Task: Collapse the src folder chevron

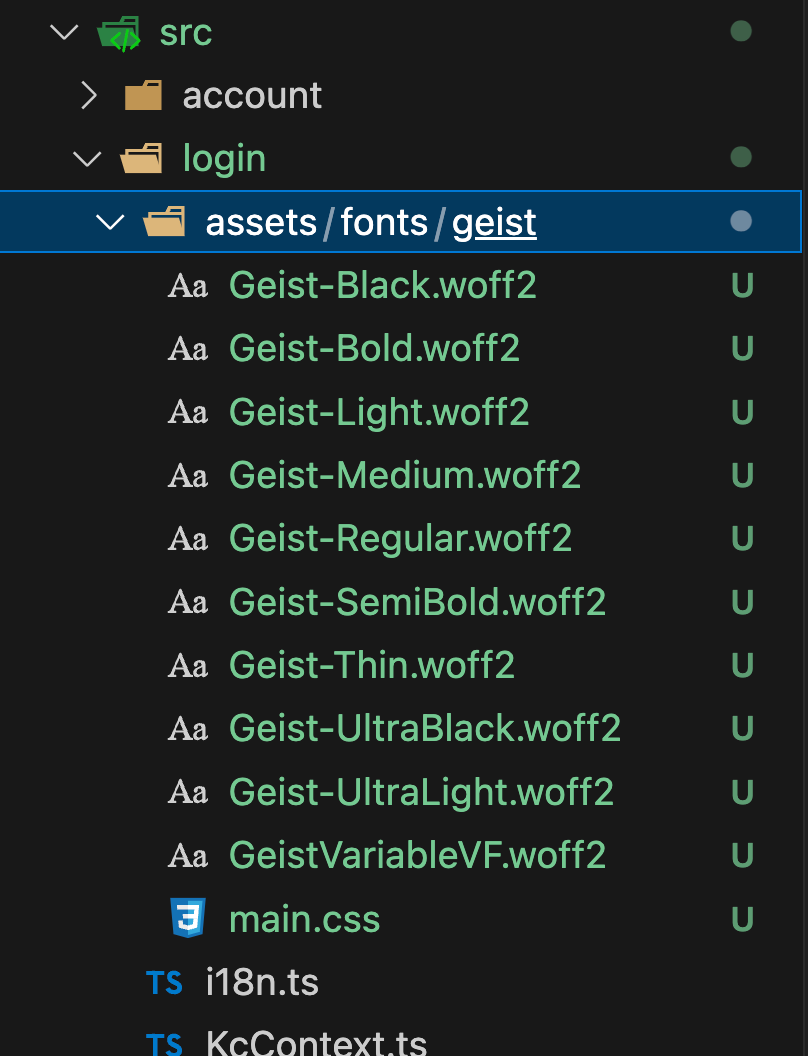Action: (64, 33)
